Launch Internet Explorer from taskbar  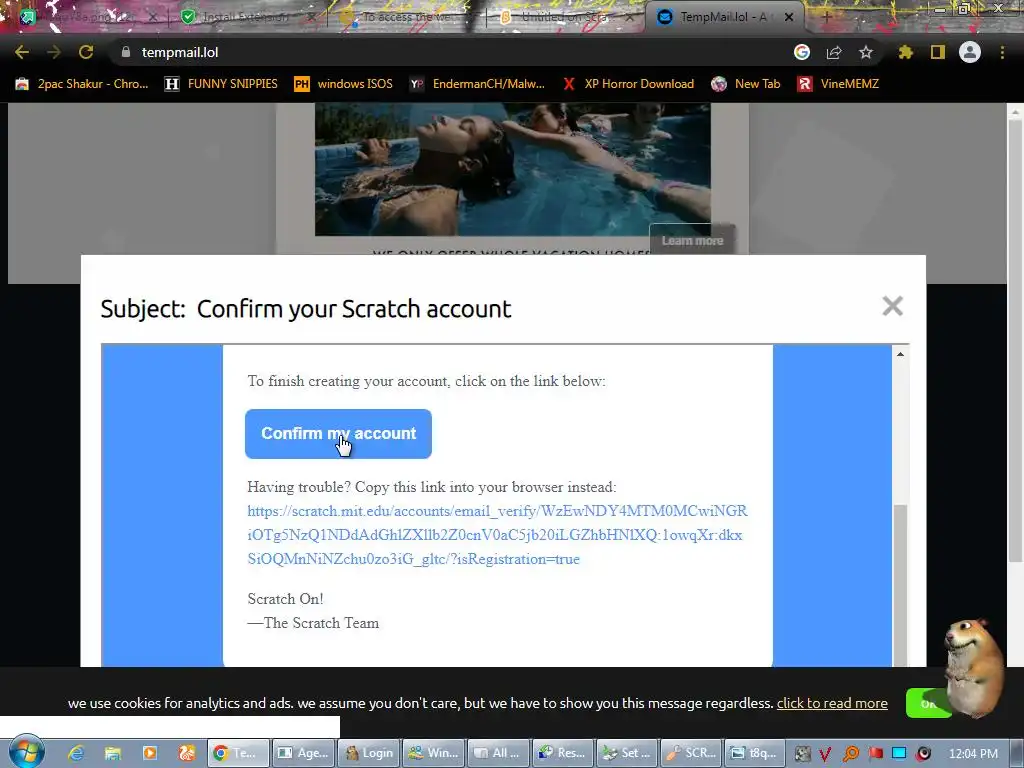tap(76, 753)
